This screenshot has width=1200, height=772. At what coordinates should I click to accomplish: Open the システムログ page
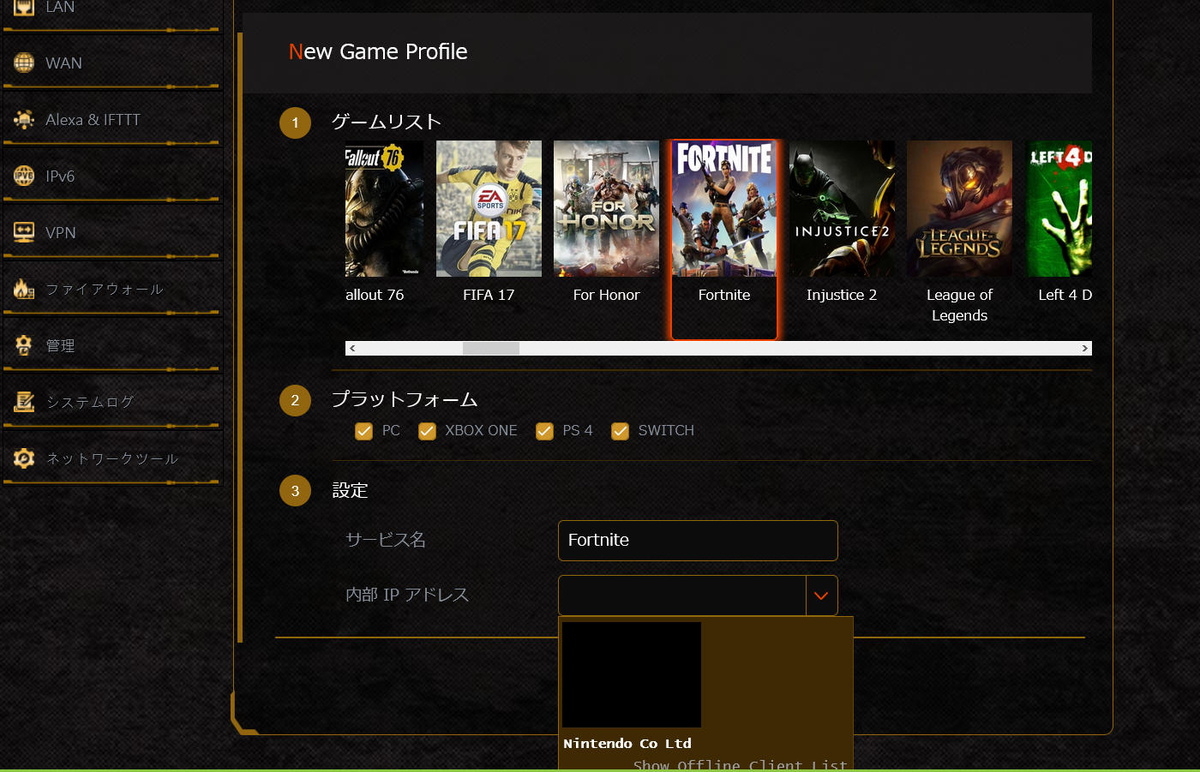pos(110,402)
